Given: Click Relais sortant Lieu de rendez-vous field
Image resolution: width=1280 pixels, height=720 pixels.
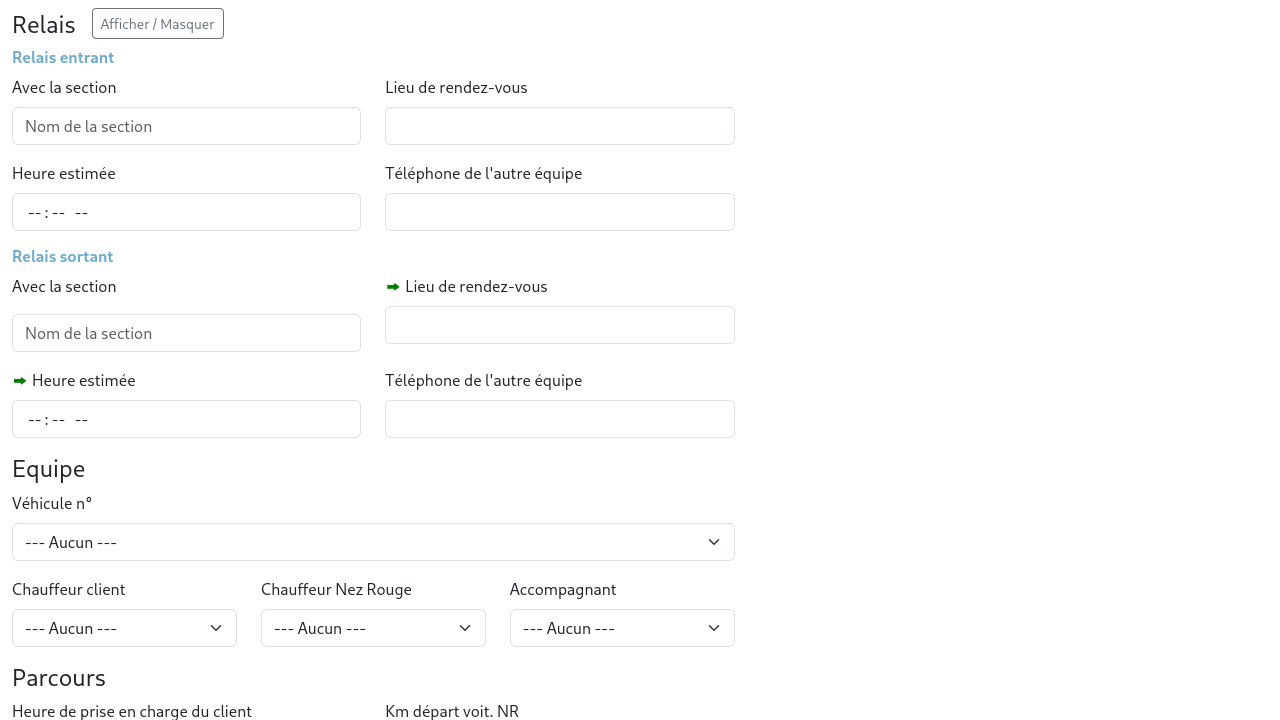Looking at the screenshot, I should 559,325.
